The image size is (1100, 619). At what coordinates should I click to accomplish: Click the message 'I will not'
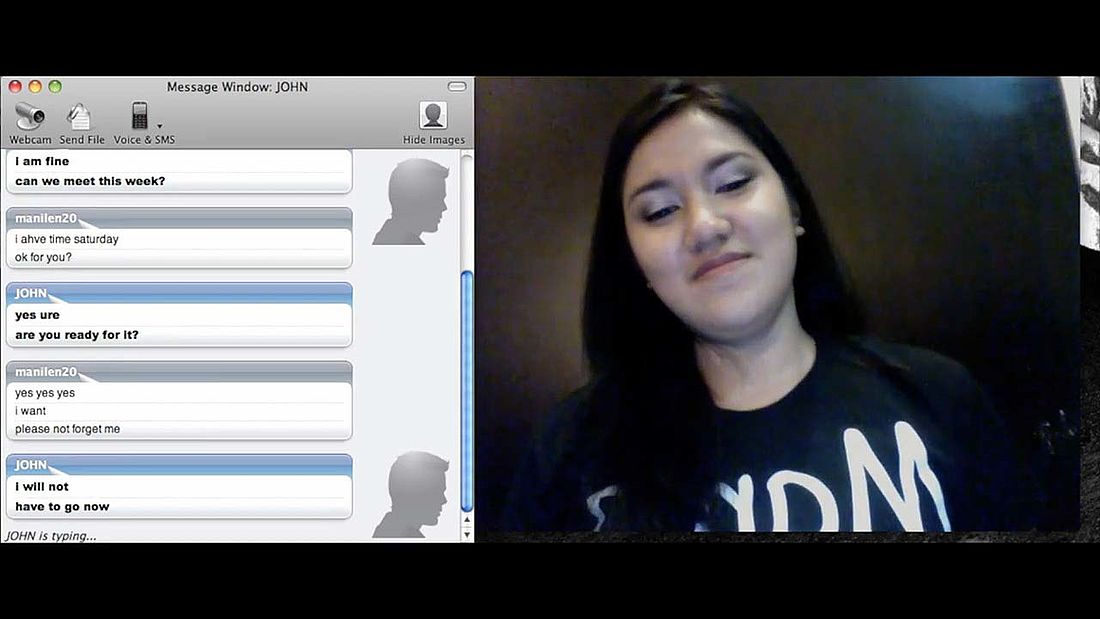click(x=41, y=486)
